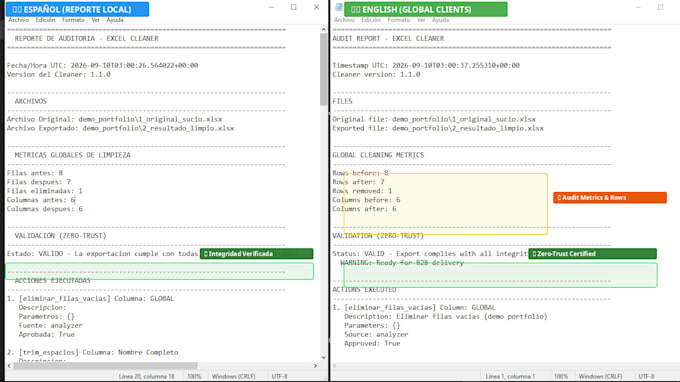Click the 'Columns before: 6' line
Screen dimensions: 680x382
366,200
